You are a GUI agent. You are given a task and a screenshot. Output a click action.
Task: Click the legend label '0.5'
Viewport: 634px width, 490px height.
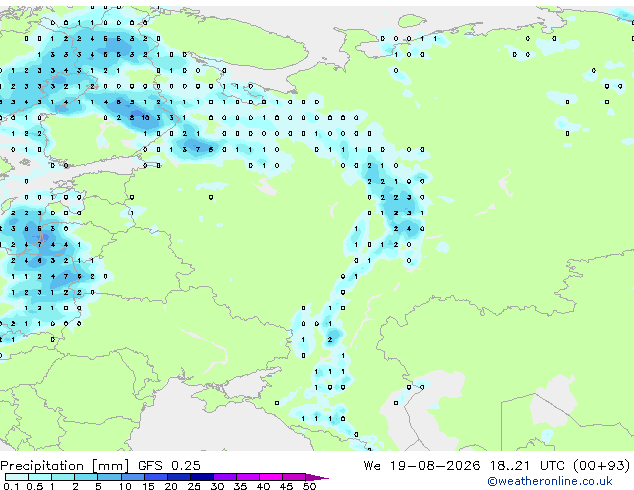tap(35, 486)
